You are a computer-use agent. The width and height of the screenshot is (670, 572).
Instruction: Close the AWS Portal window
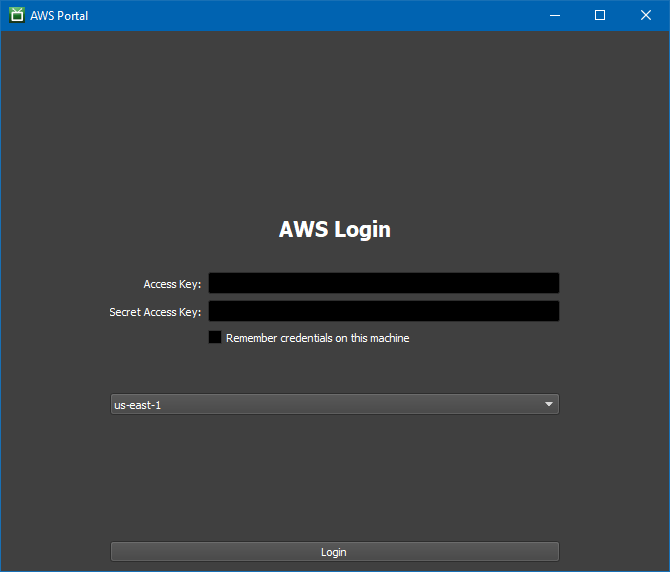[646, 15]
